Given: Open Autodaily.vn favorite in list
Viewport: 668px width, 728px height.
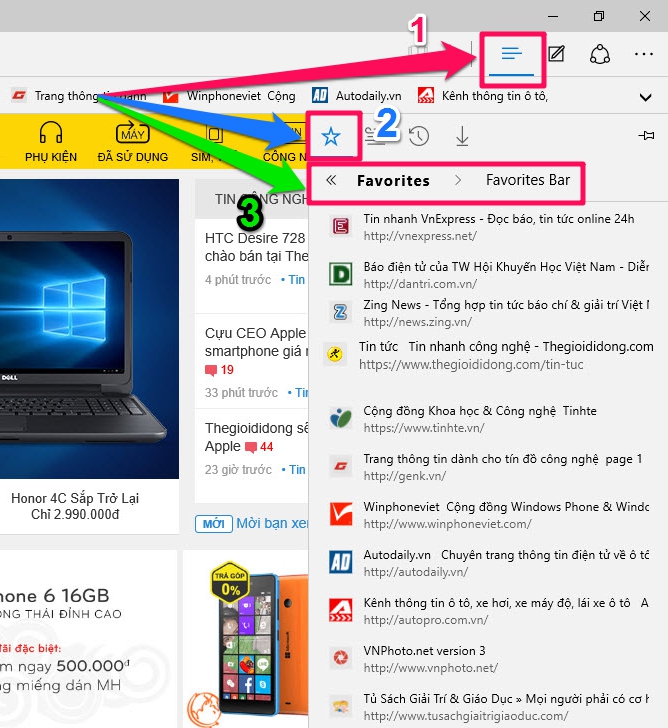Looking at the screenshot, I should coord(487,563).
